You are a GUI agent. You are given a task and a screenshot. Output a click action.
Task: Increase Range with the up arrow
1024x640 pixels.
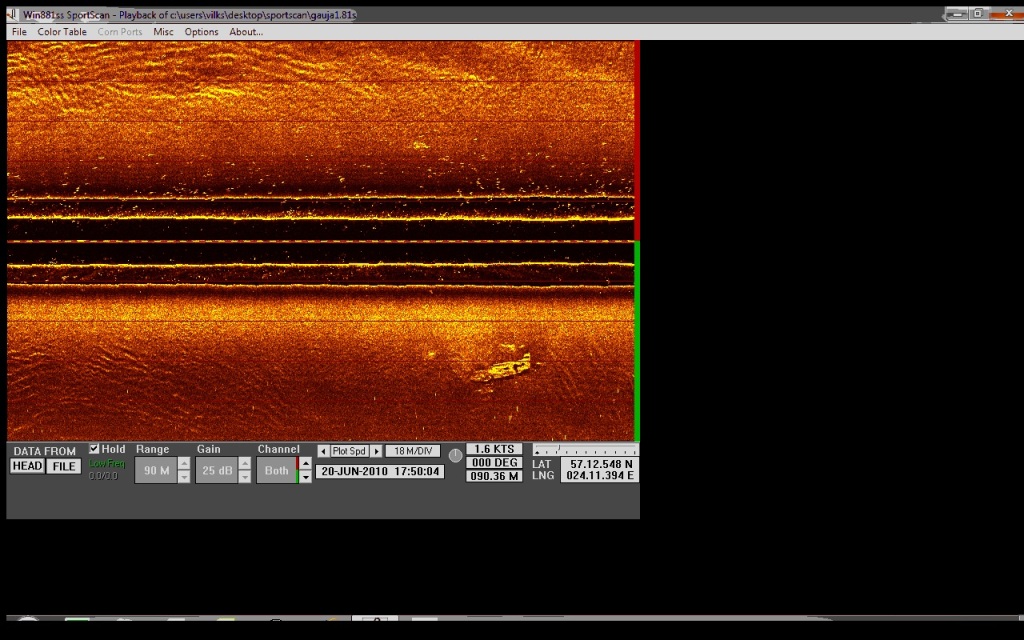click(x=184, y=463)
